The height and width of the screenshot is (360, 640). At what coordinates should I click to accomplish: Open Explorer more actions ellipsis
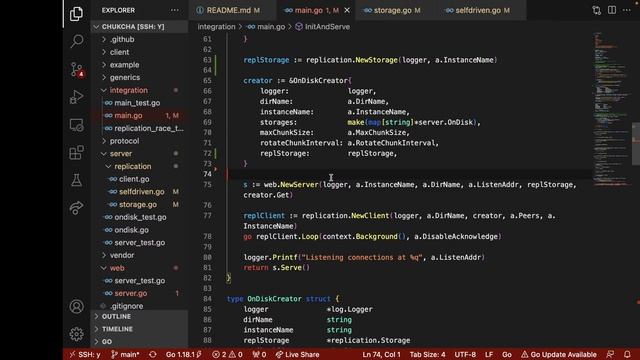(x=175, y=10)
